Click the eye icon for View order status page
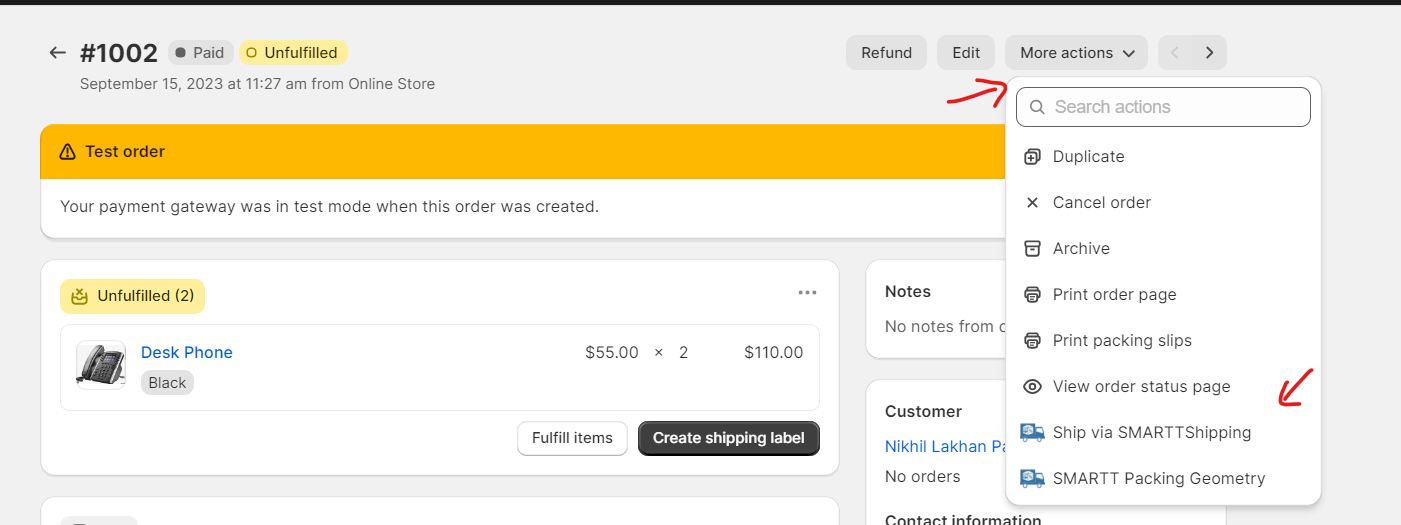The height and width of the screenshot is (525, 1401). tap(1033, 387)
